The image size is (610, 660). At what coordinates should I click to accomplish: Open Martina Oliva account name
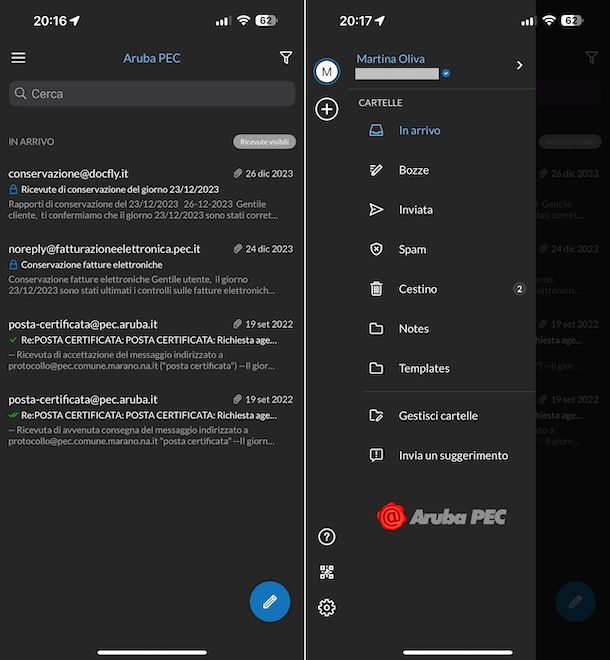point(391,59)
